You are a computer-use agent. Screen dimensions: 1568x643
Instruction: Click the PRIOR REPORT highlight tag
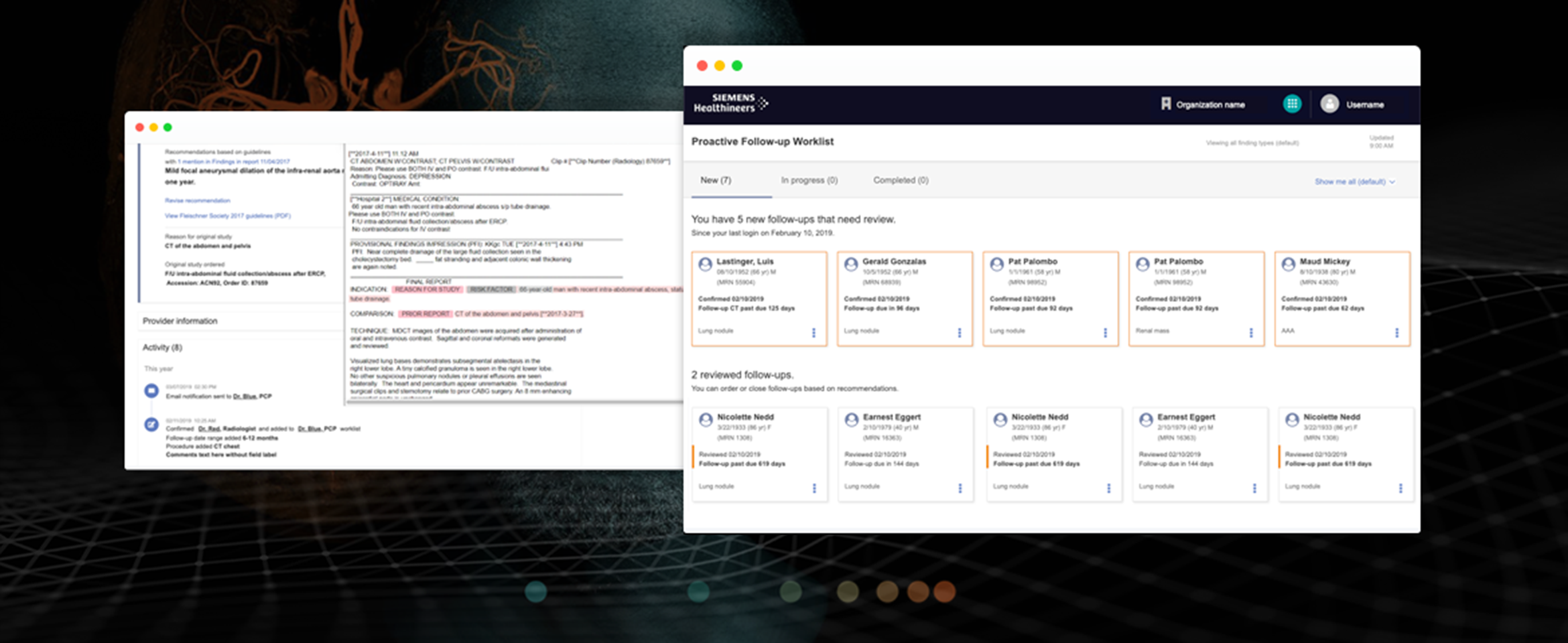click(x=426, y=313)
